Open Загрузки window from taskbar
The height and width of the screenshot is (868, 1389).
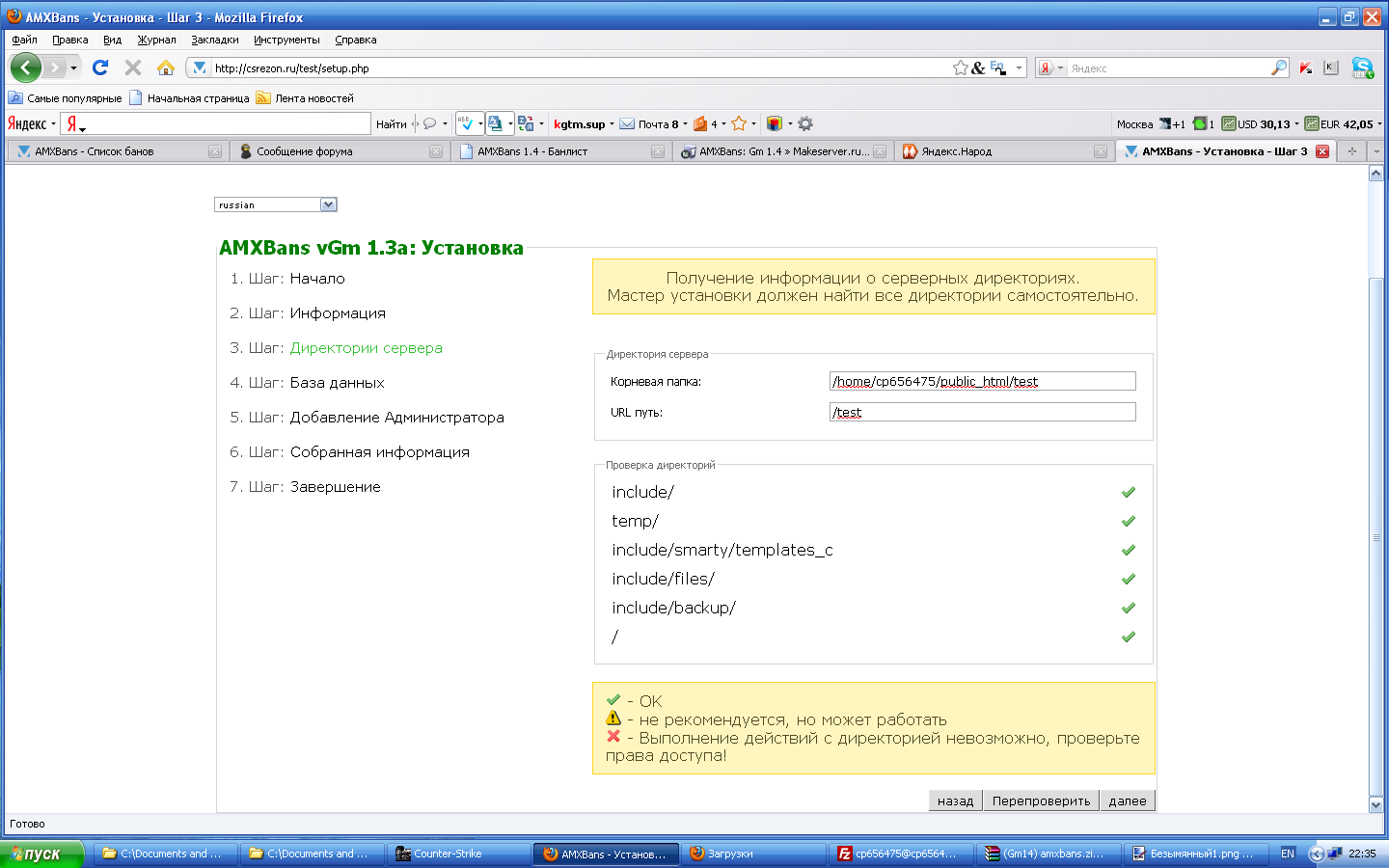tap(752, 854)
